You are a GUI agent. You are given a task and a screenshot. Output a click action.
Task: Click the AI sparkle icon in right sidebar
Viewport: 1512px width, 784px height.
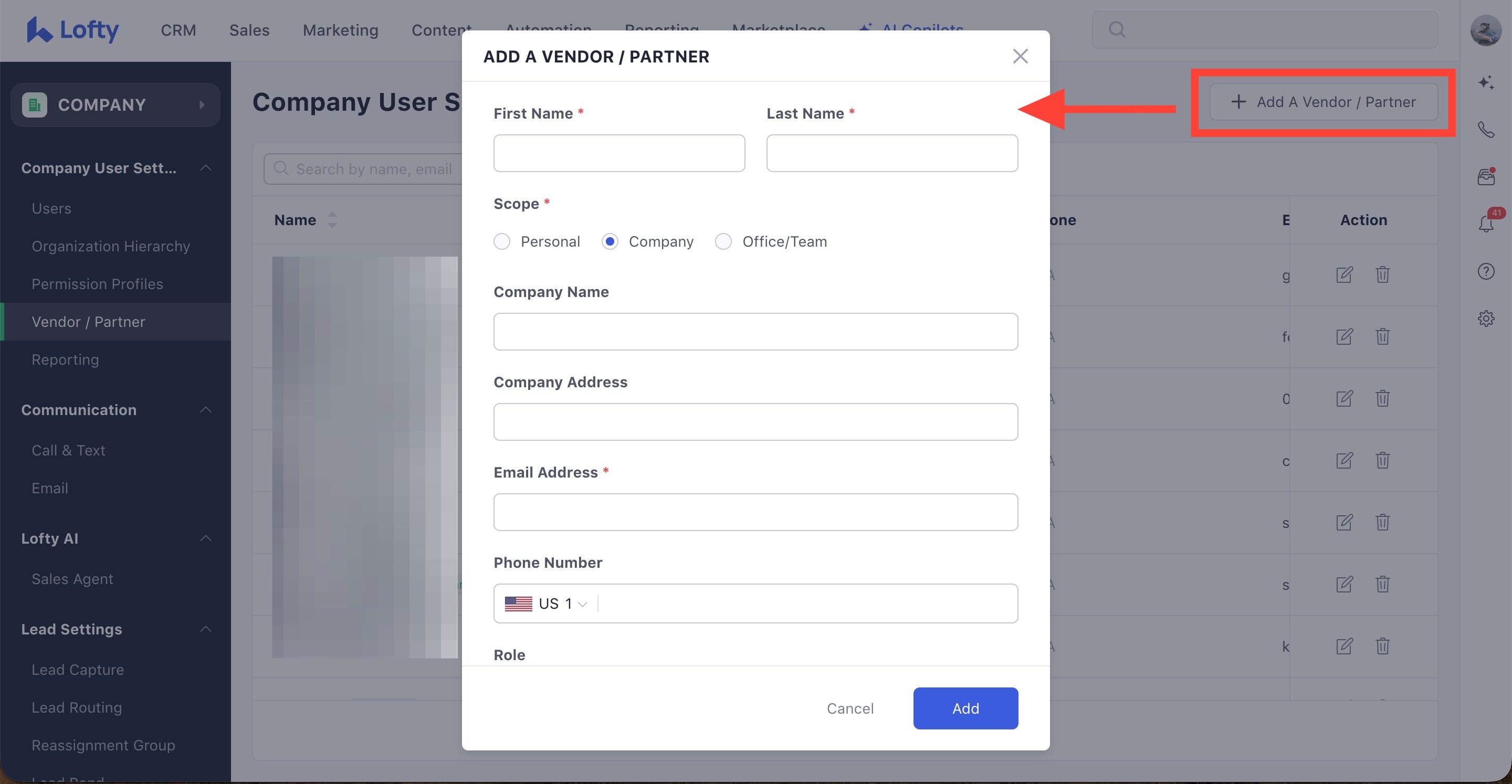(x=1486, y=82)
